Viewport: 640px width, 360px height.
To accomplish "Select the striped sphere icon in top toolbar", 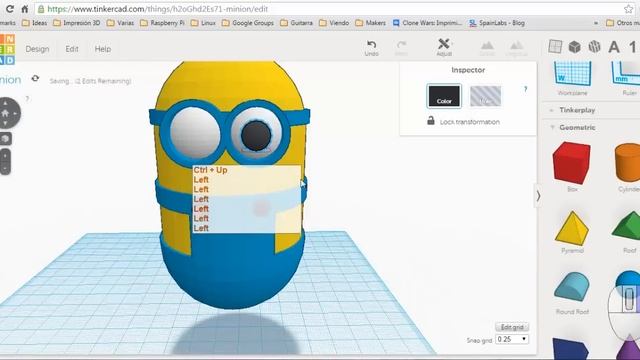I will [594, 47].
